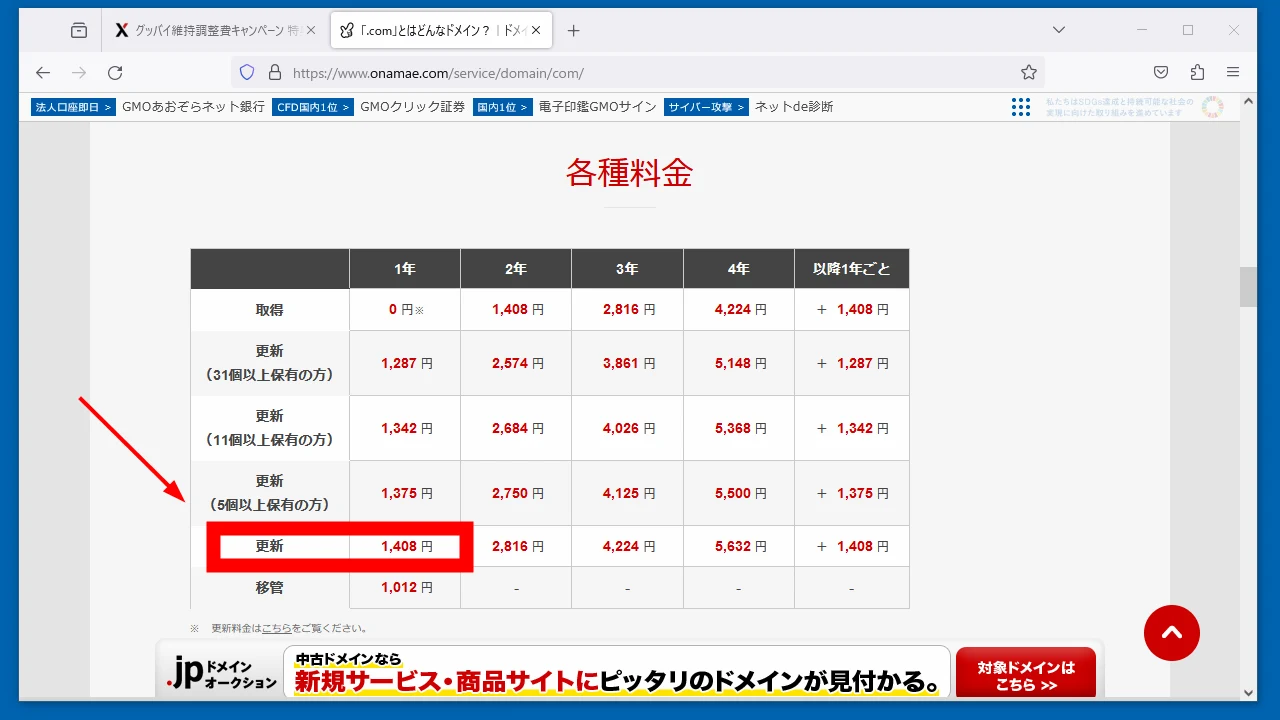Bookmark this page with star icon

point(1028,72)
